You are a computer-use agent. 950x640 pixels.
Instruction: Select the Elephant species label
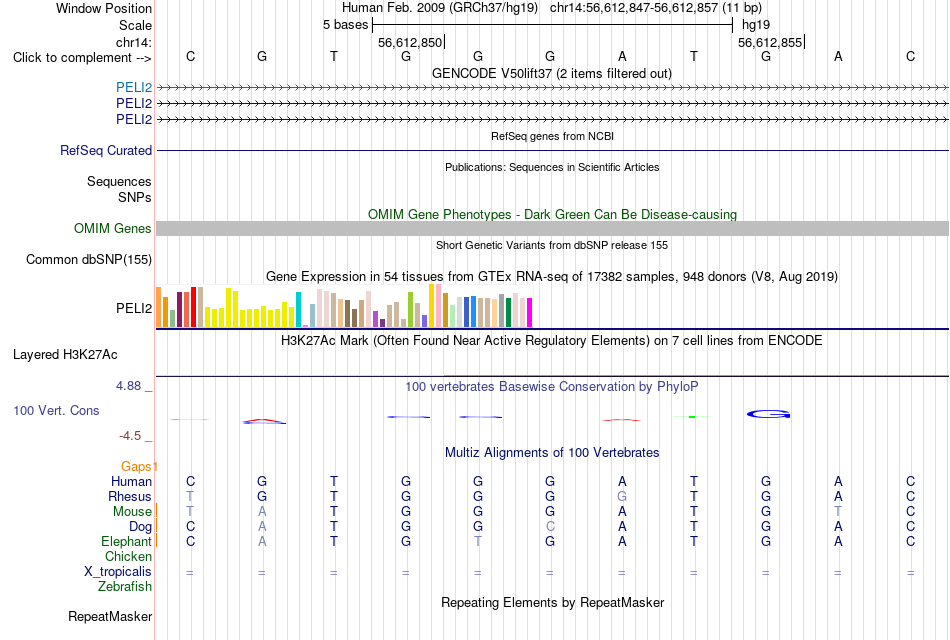pyautogui.click(x=126, y=541)
